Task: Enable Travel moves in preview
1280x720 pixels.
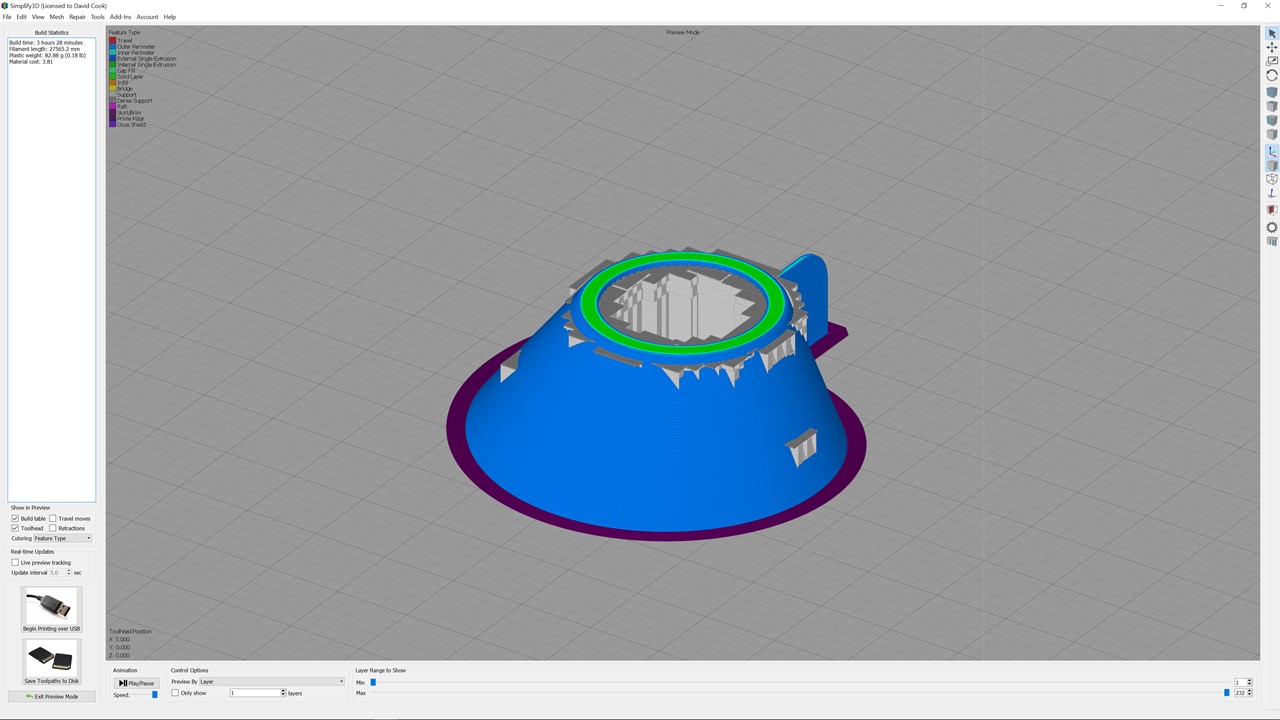Action: [53, 518]
